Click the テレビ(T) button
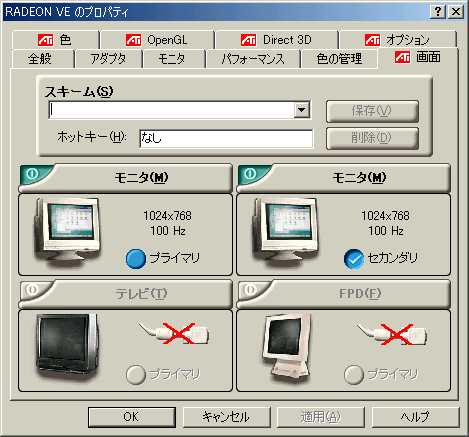Viewport: 469px width, 437px height. click(x=125, y=294)
